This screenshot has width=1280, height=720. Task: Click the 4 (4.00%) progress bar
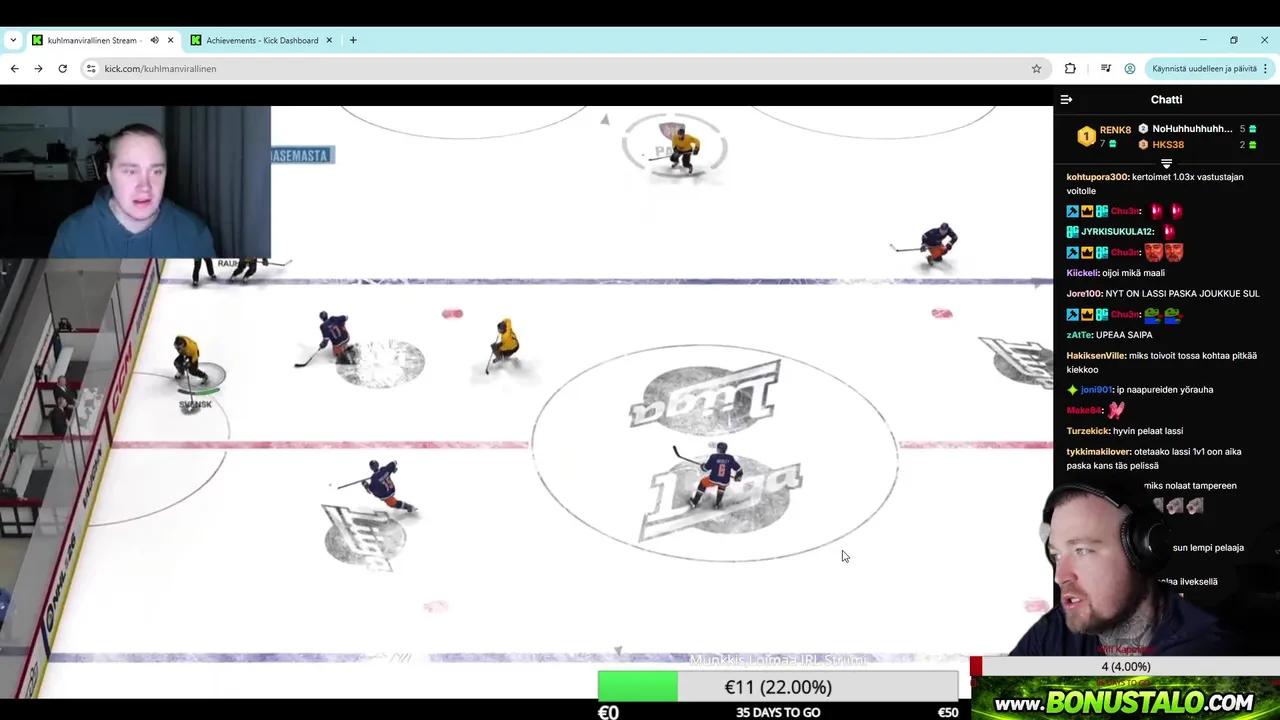1125,667
